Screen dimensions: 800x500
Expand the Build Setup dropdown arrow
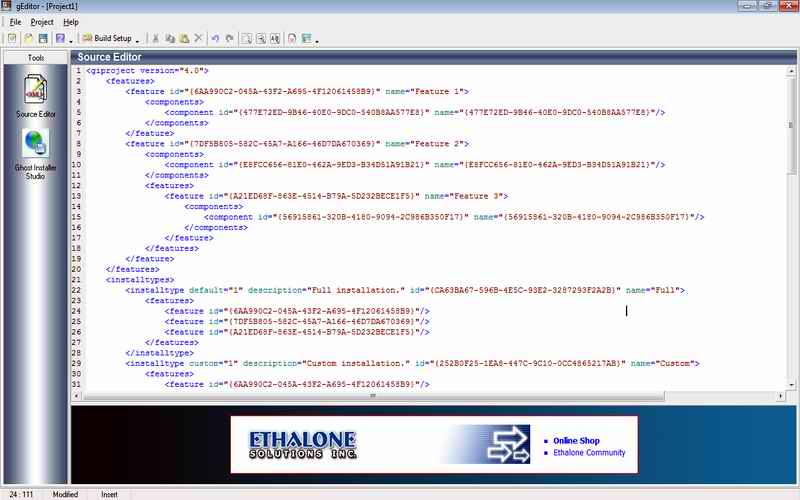point(137,39)
